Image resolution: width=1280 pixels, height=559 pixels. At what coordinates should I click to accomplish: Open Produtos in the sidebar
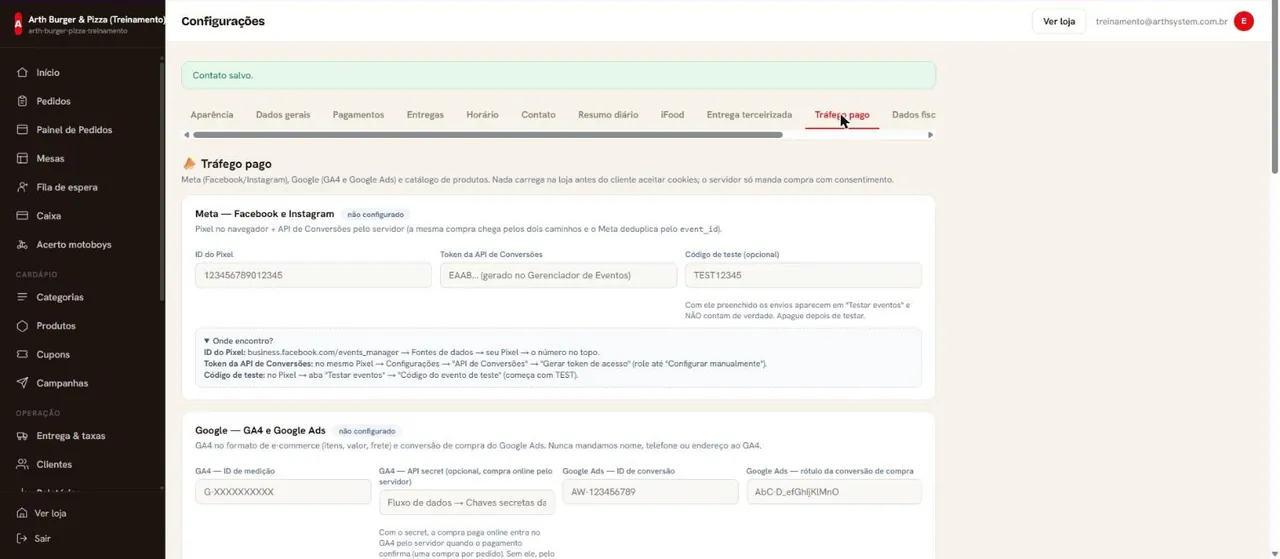point(56,326)
